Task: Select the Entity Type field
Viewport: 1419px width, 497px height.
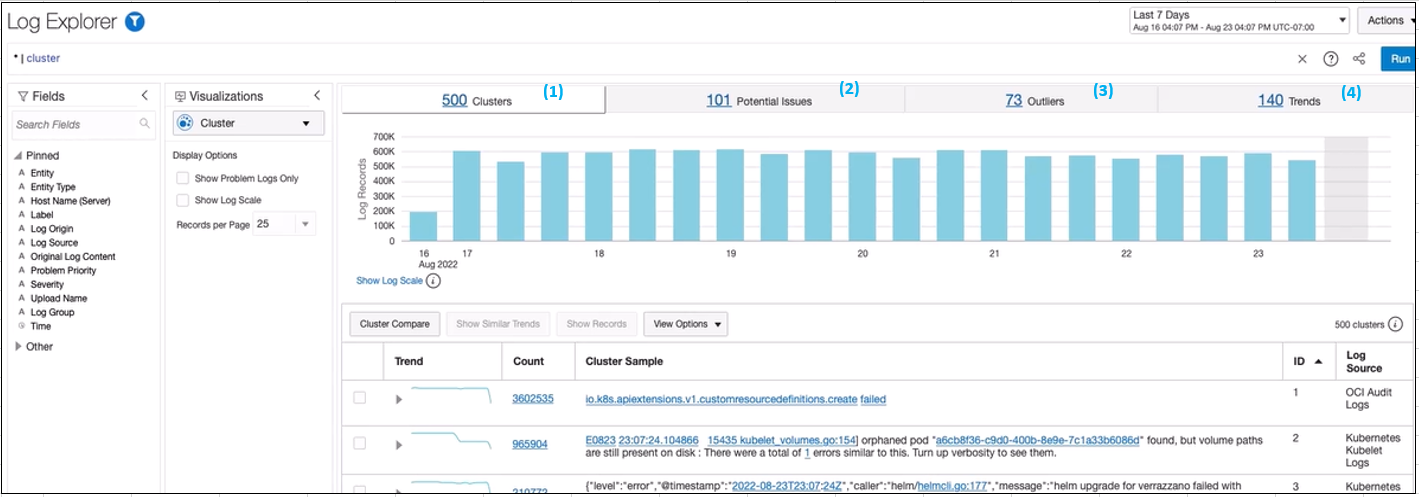Action: (x=53, y=187)
